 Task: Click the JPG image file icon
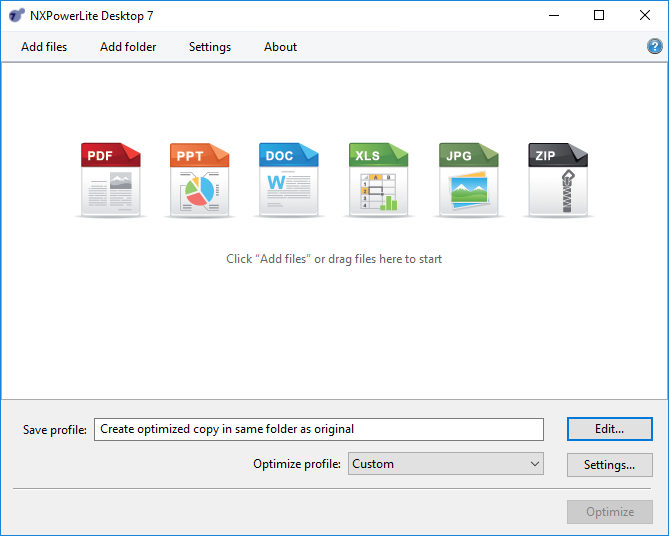coord(468,180)
